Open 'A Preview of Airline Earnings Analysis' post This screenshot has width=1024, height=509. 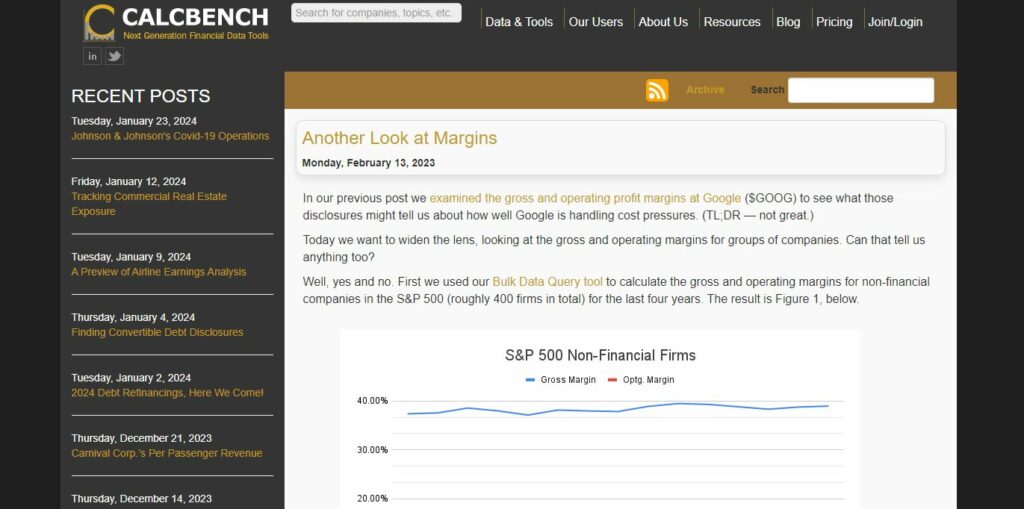tap(159, 272)
